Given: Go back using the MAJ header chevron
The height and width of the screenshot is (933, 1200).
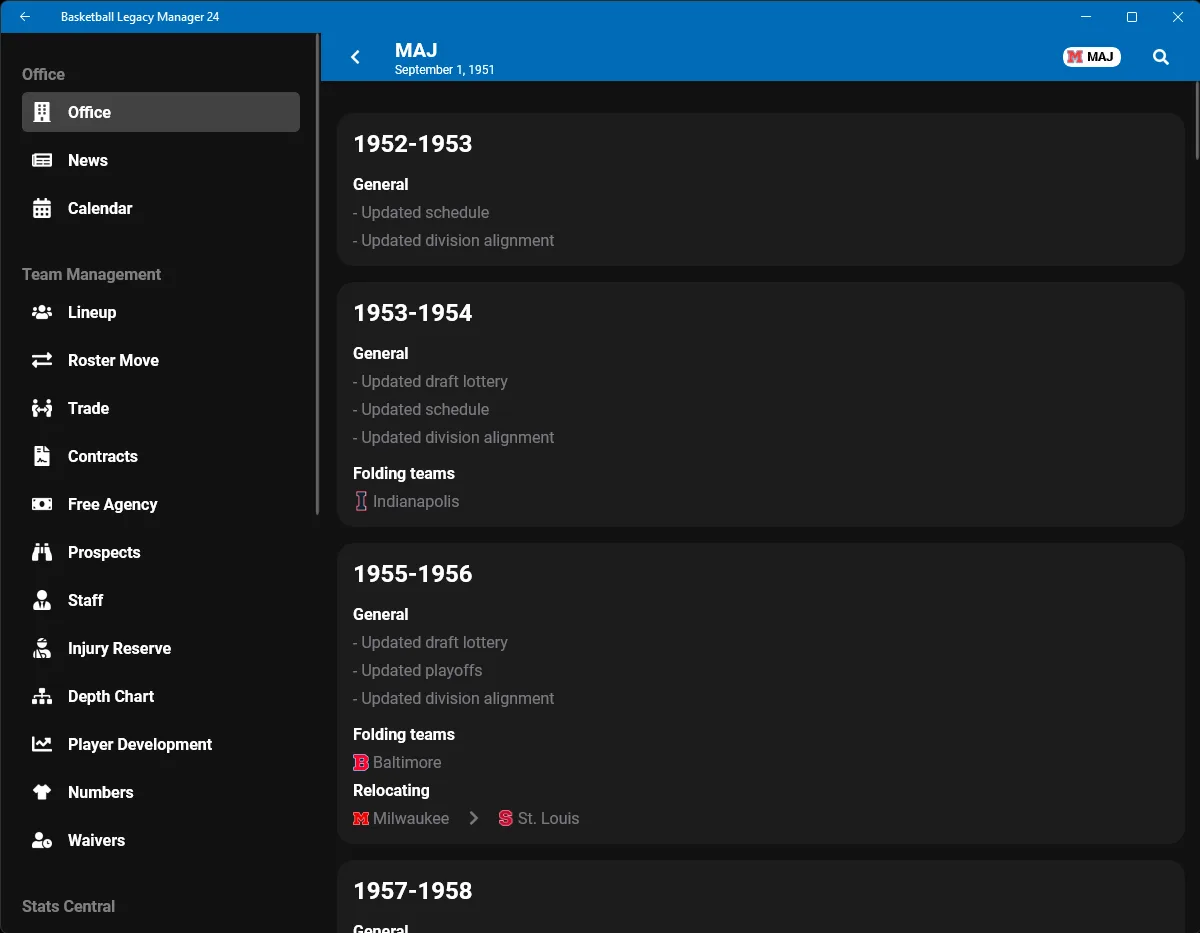Looking at the screenshot, I should coord(355,57).
